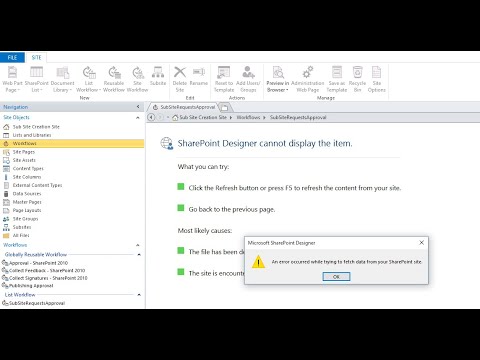Collapse the Navigation pane
This screenshot has width=480, height=360.
click(138, 107)
